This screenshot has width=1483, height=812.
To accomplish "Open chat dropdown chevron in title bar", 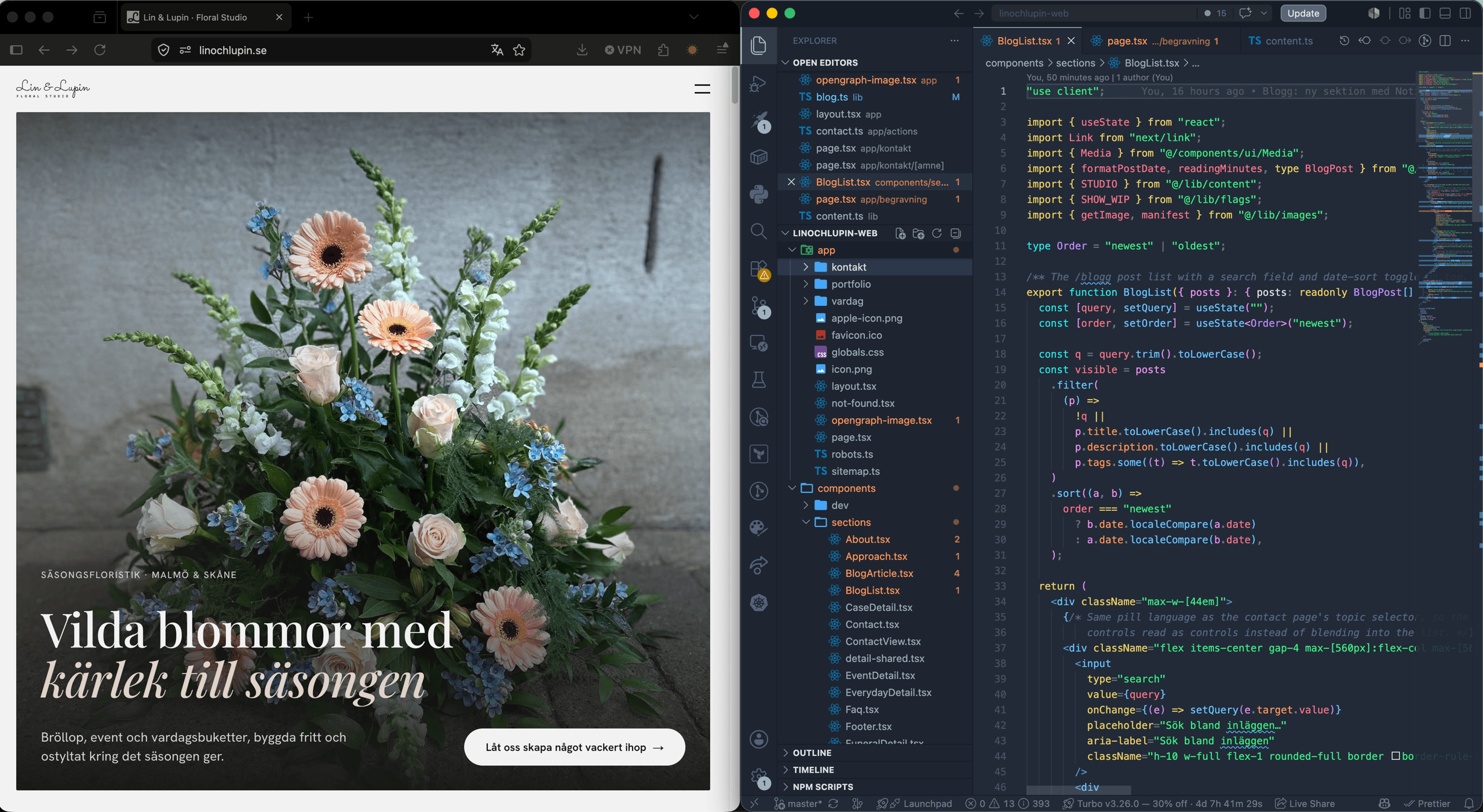I will (1264, 13).
